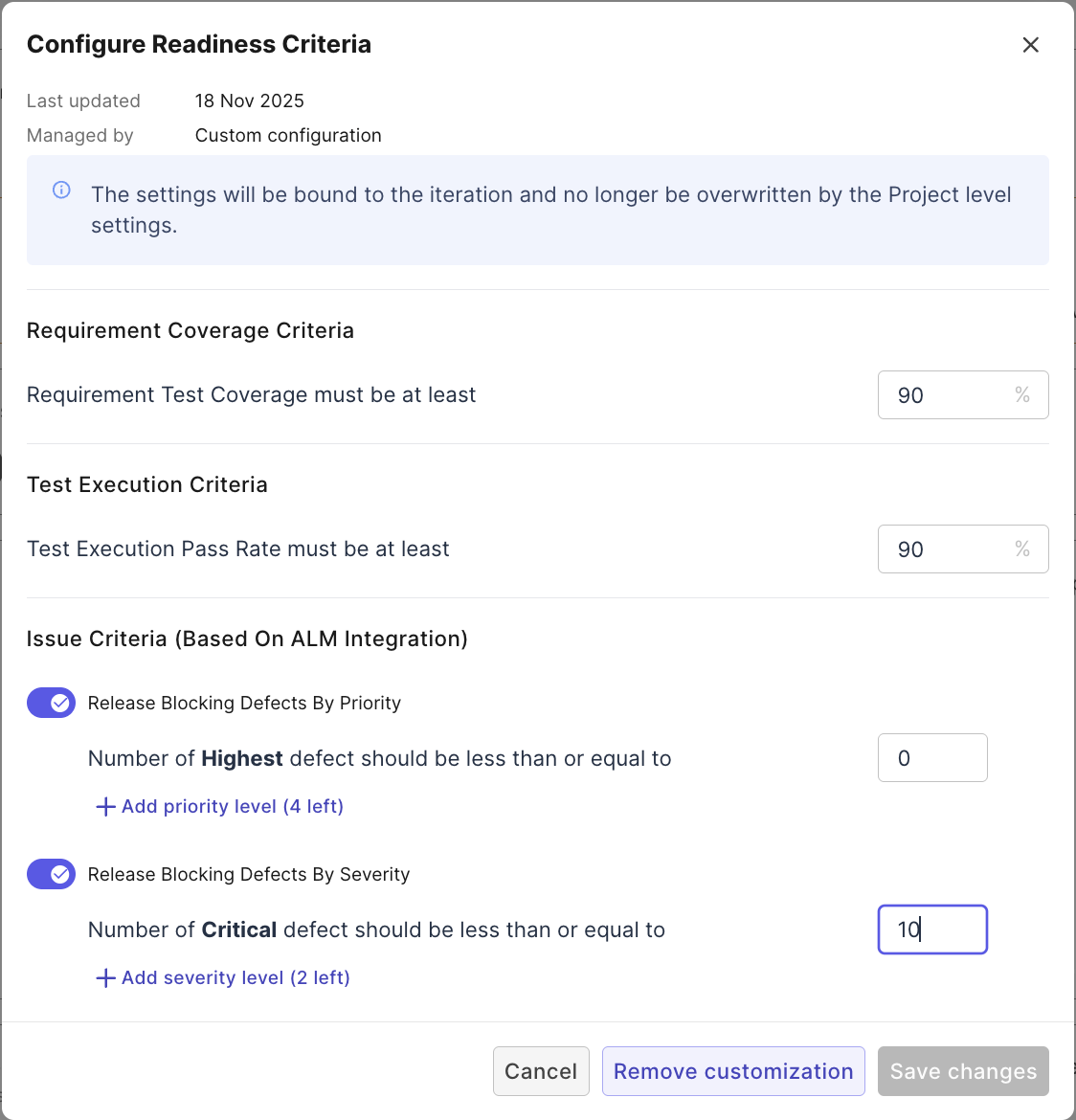The height and width of the screenshot is (1120, 1076).
Task: Select the Critical defect count field showing 10
Action: [931, 929]
